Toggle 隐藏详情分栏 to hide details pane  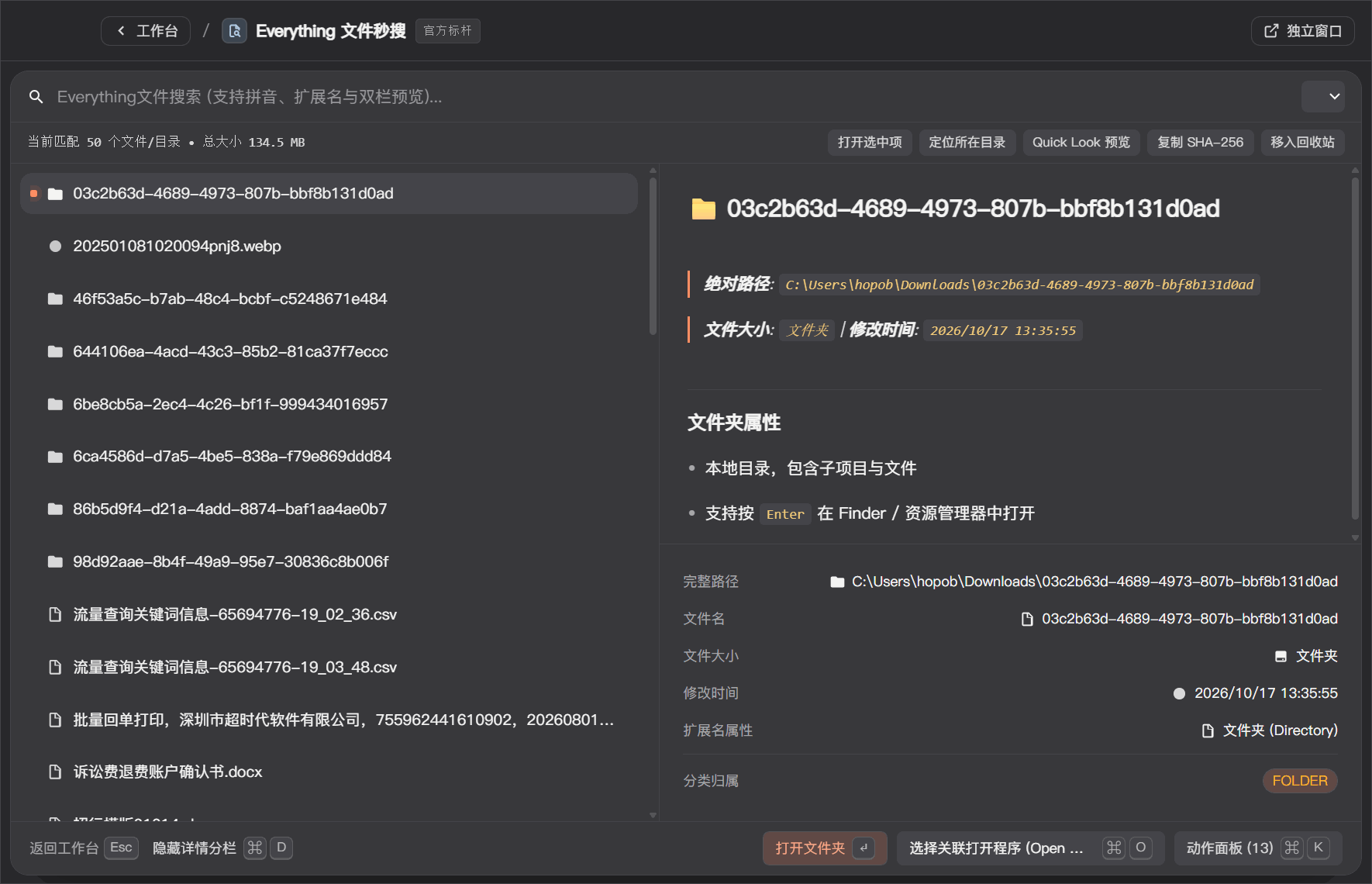click(x=222, y=848)
